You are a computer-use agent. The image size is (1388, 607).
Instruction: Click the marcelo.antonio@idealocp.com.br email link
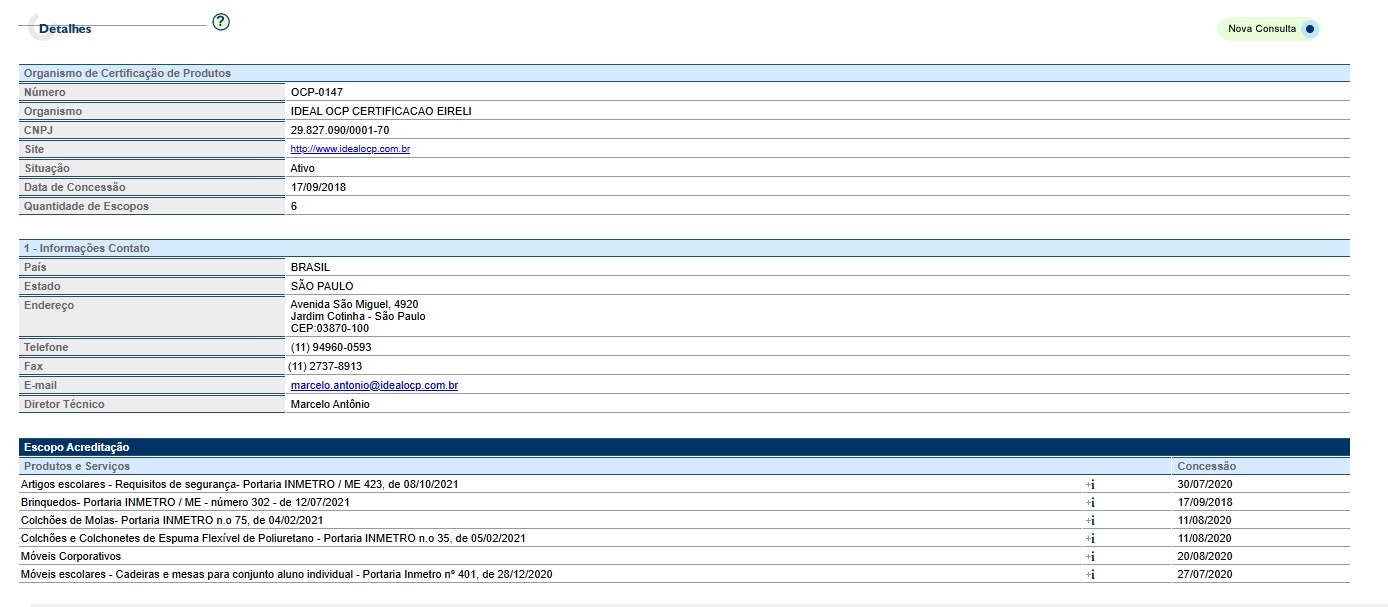(x=374, y=385)
